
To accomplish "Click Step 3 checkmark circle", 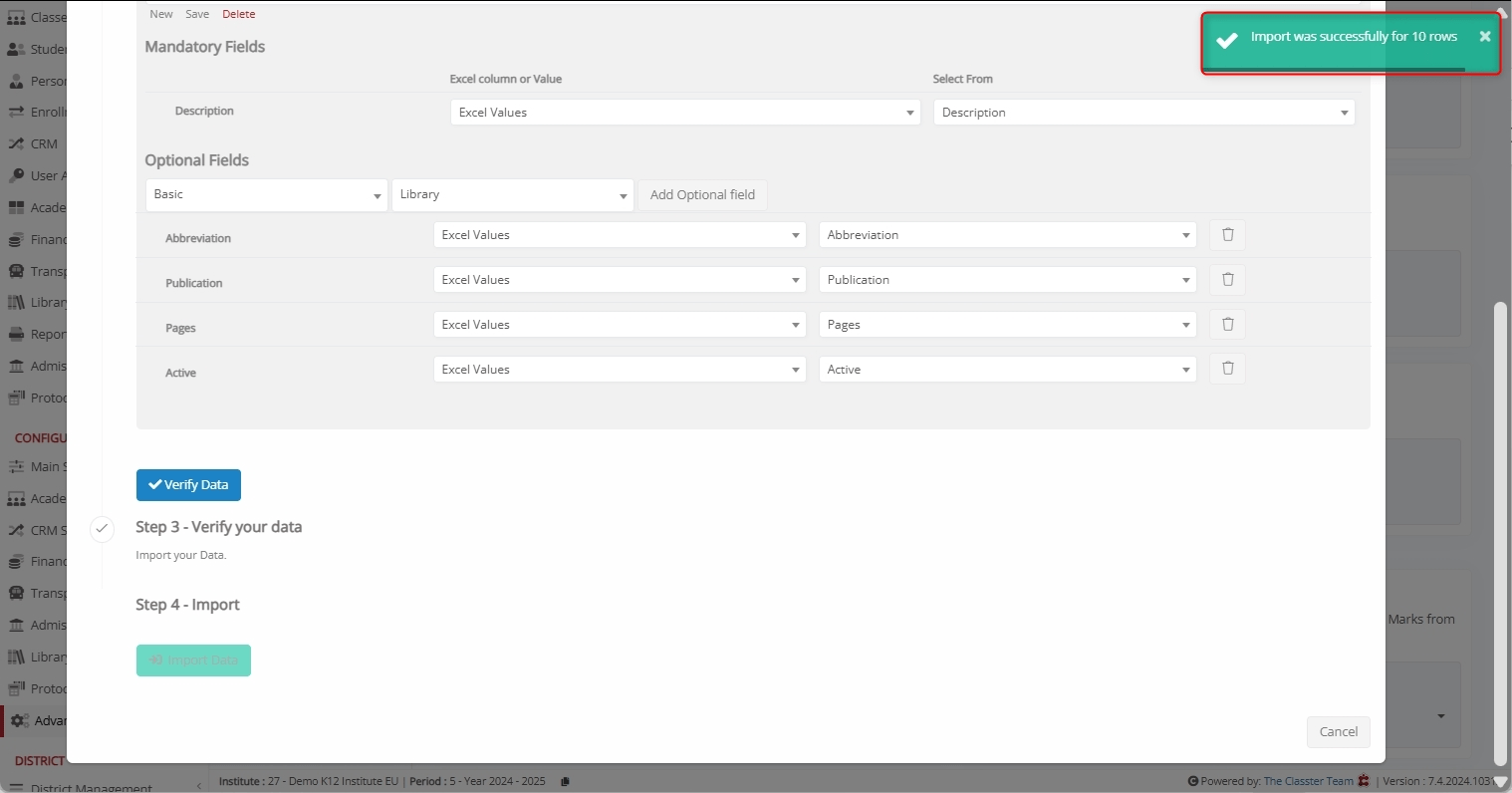I will tap(102, 529).
